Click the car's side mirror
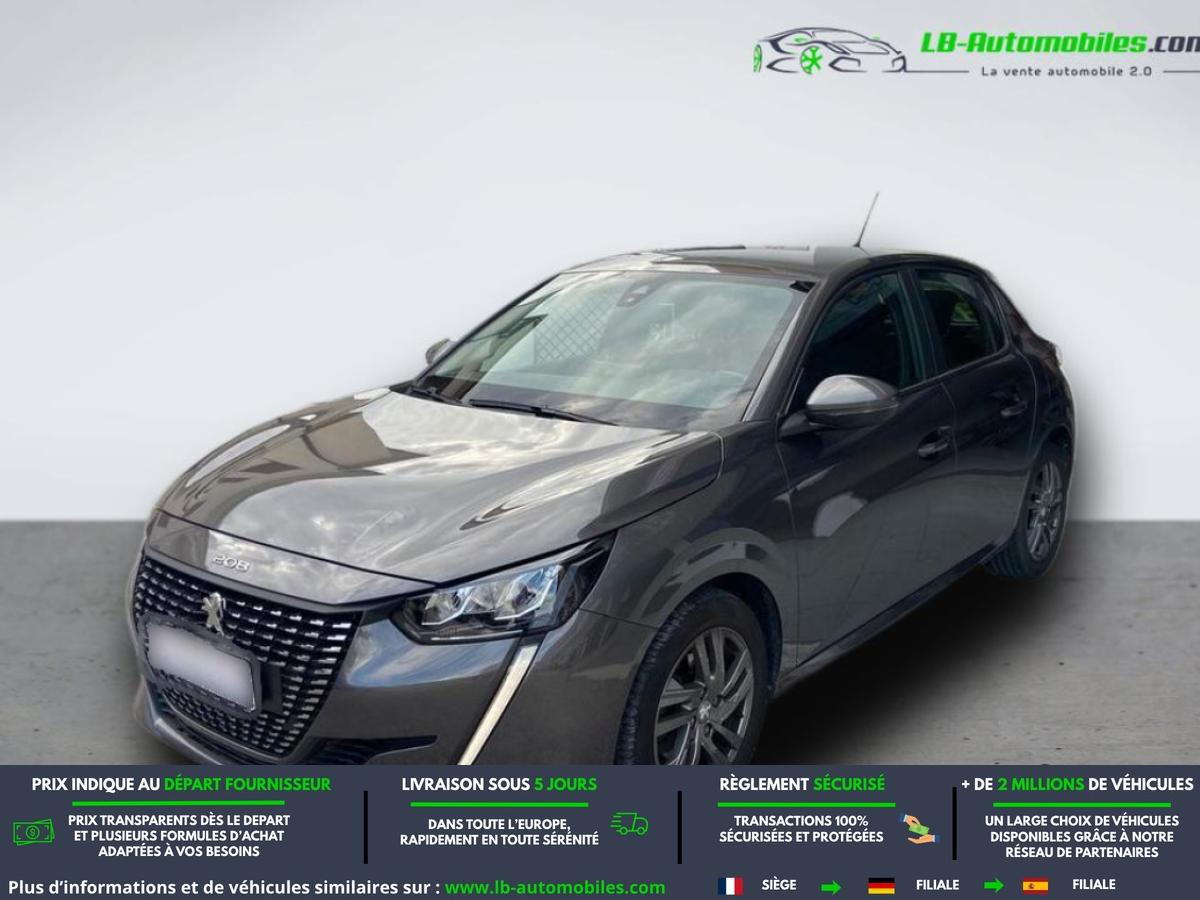The width and height of the screenshot is (1200, 900). coord(850,402)
